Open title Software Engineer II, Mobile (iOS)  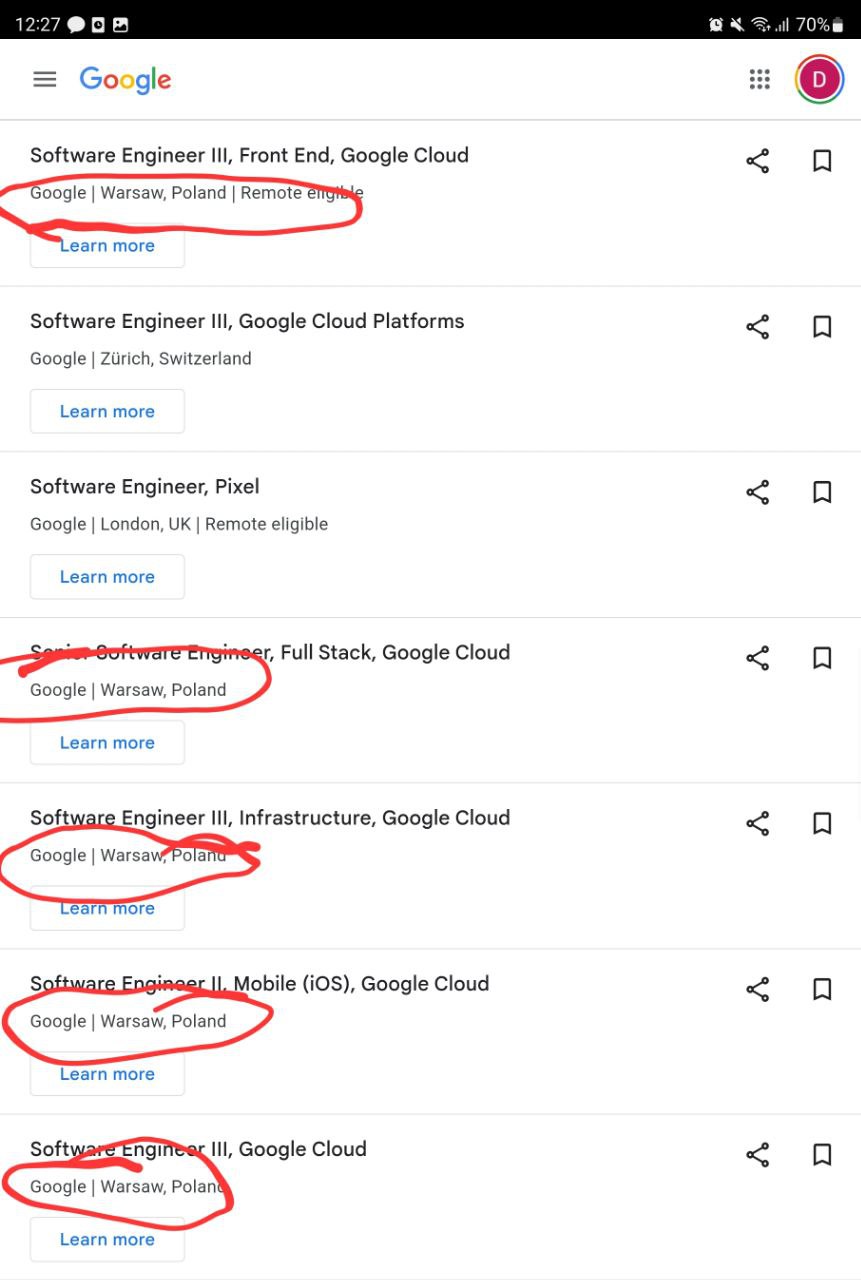pos(260,984)
